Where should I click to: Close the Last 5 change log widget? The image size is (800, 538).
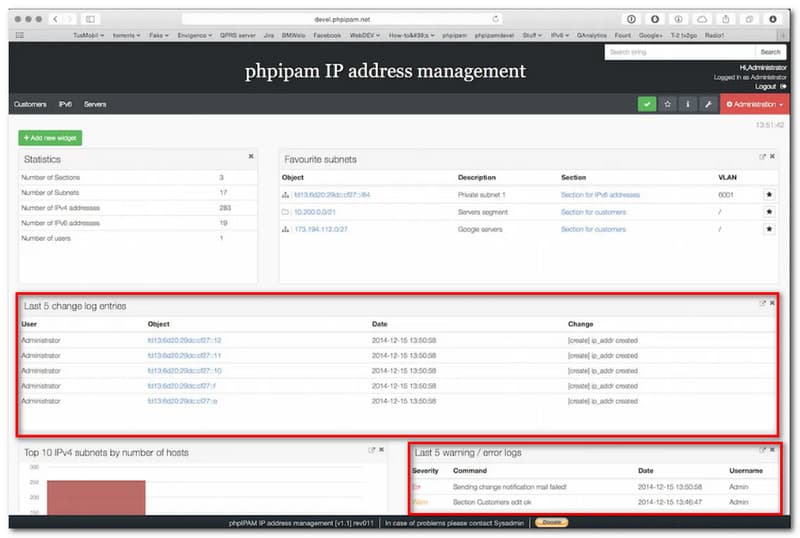point(772,303)
